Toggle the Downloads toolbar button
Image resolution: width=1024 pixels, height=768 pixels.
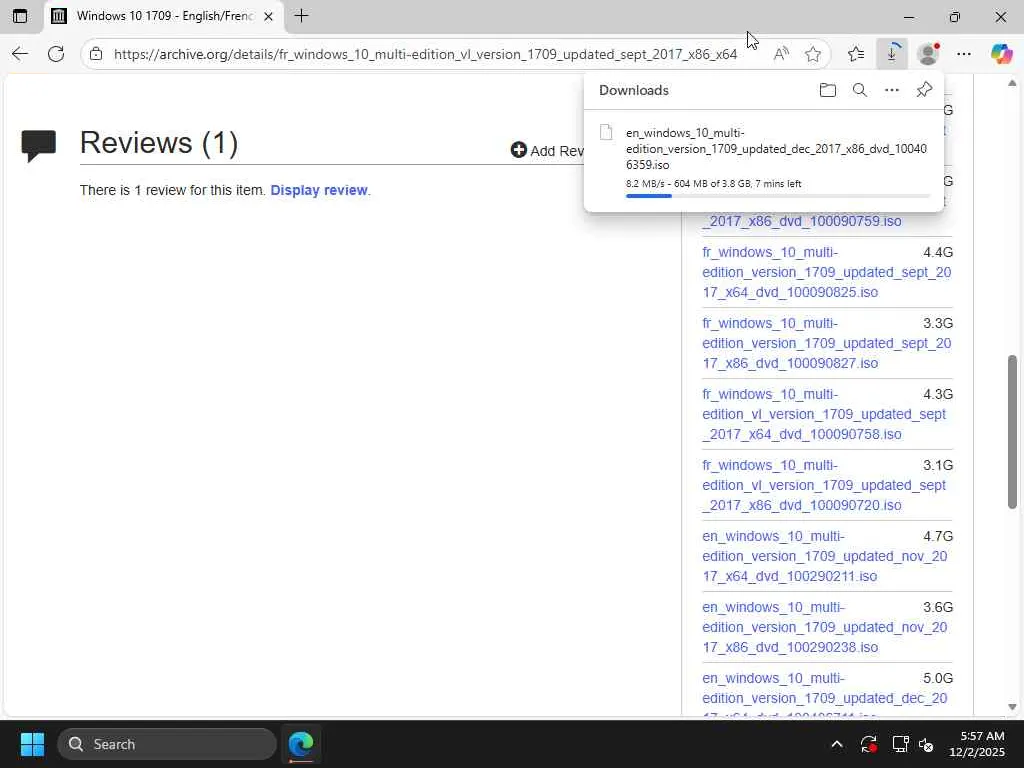pyautogui.click(x=892, y=54)
